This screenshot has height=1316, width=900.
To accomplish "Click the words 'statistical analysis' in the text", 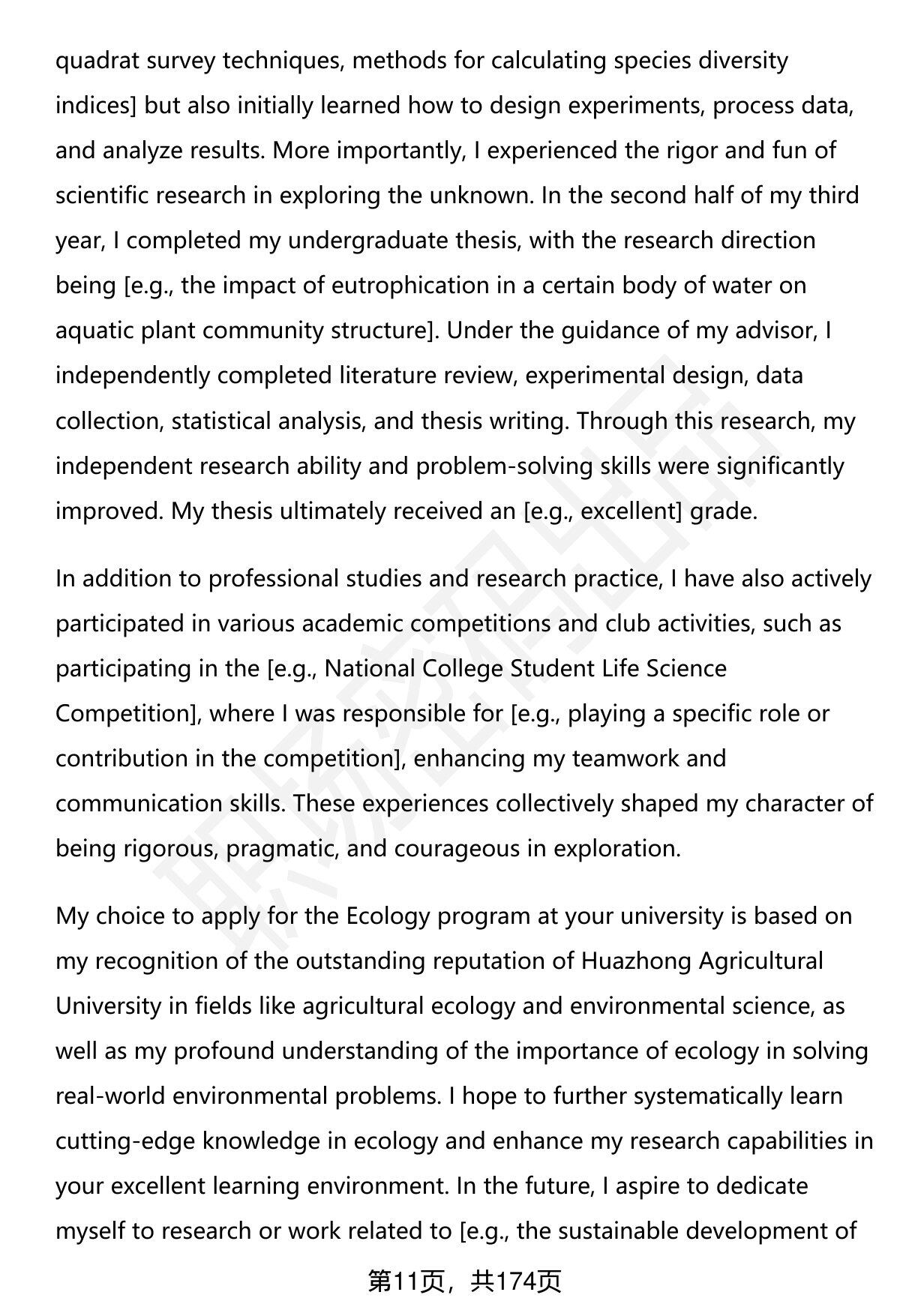I will tap(266, 421).
